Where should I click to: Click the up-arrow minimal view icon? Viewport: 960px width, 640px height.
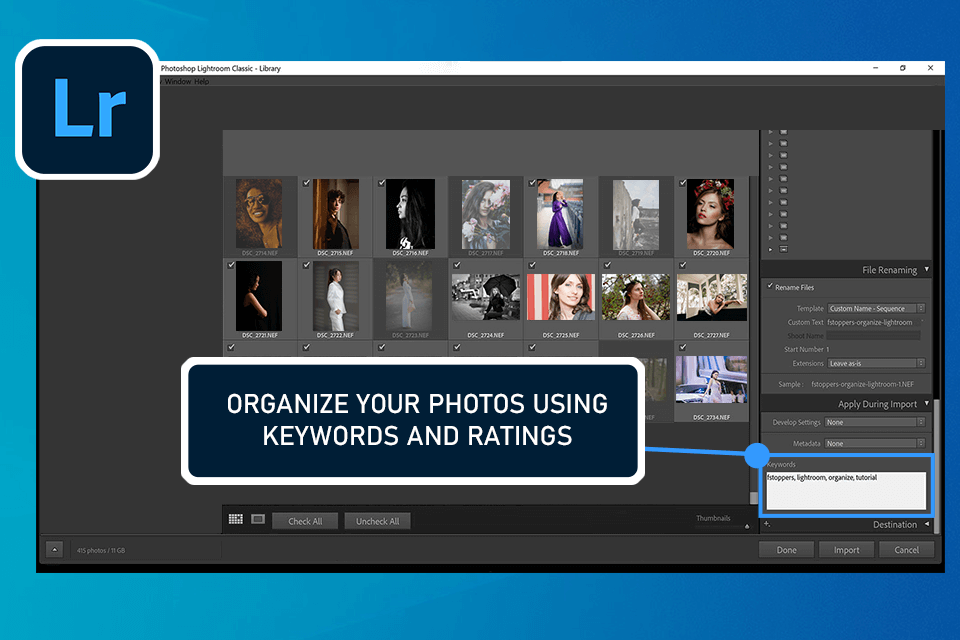54,550
